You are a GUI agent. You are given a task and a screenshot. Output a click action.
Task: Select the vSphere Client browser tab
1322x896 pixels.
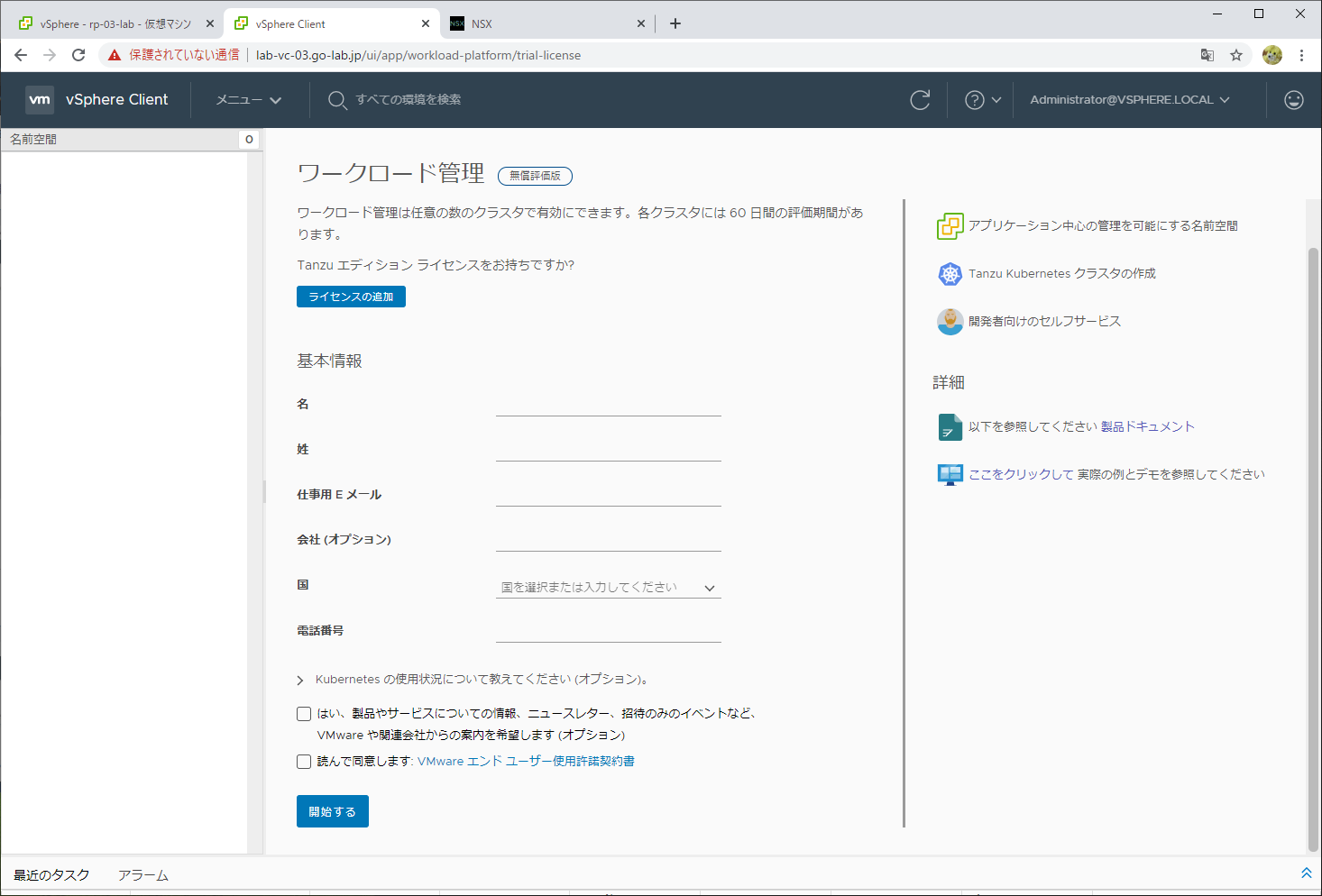(332, 24)
